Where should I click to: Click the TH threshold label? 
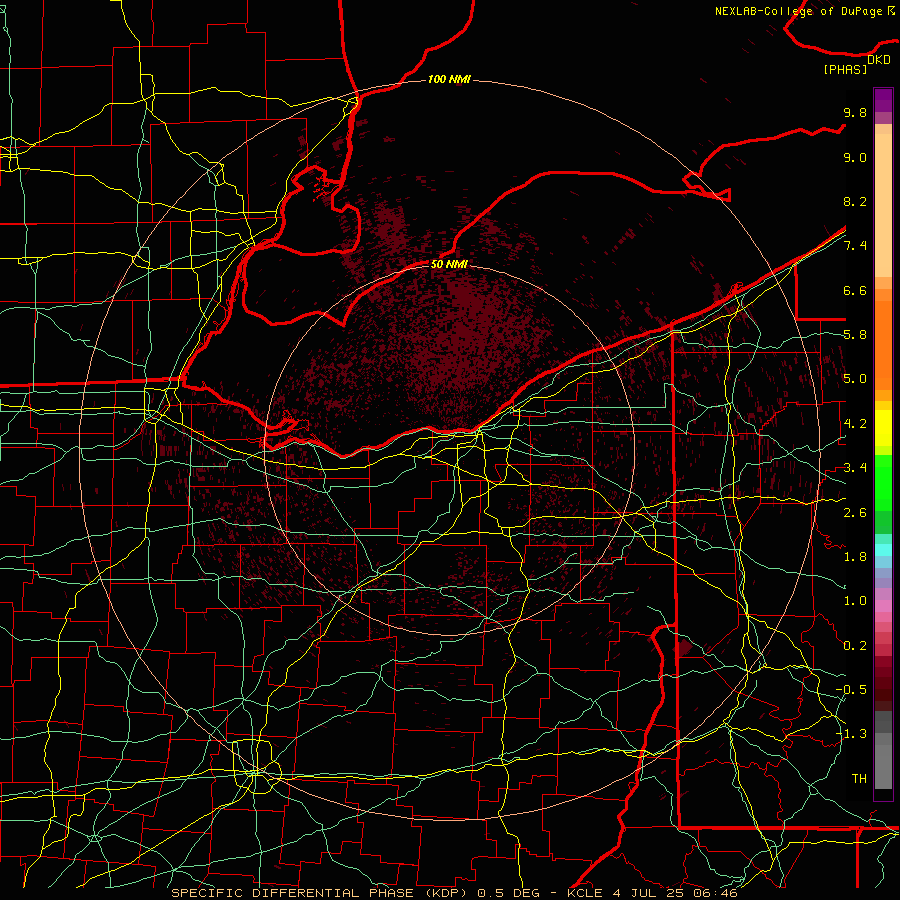click(859, 779)
